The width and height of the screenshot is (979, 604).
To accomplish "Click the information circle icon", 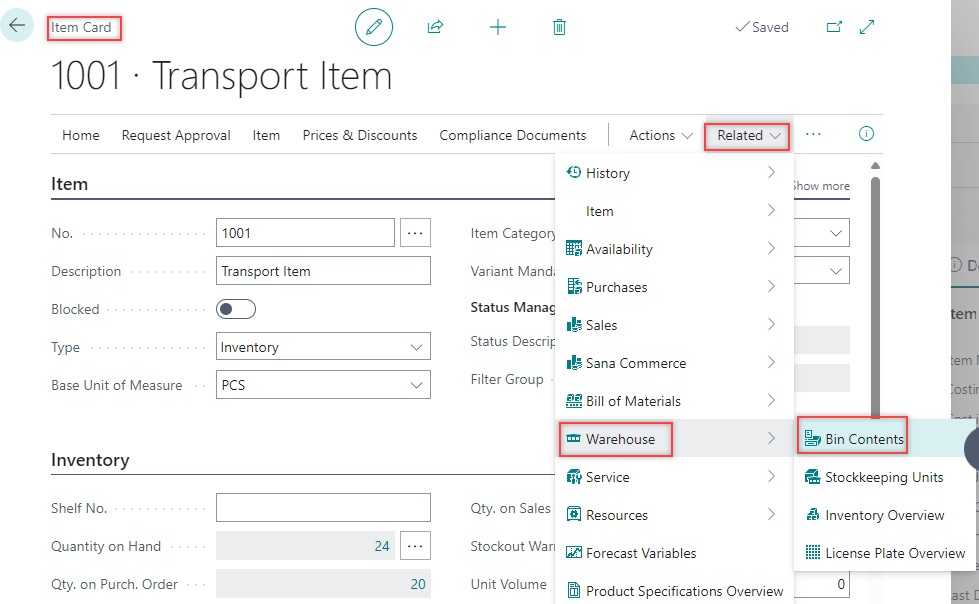I will 867,134.
